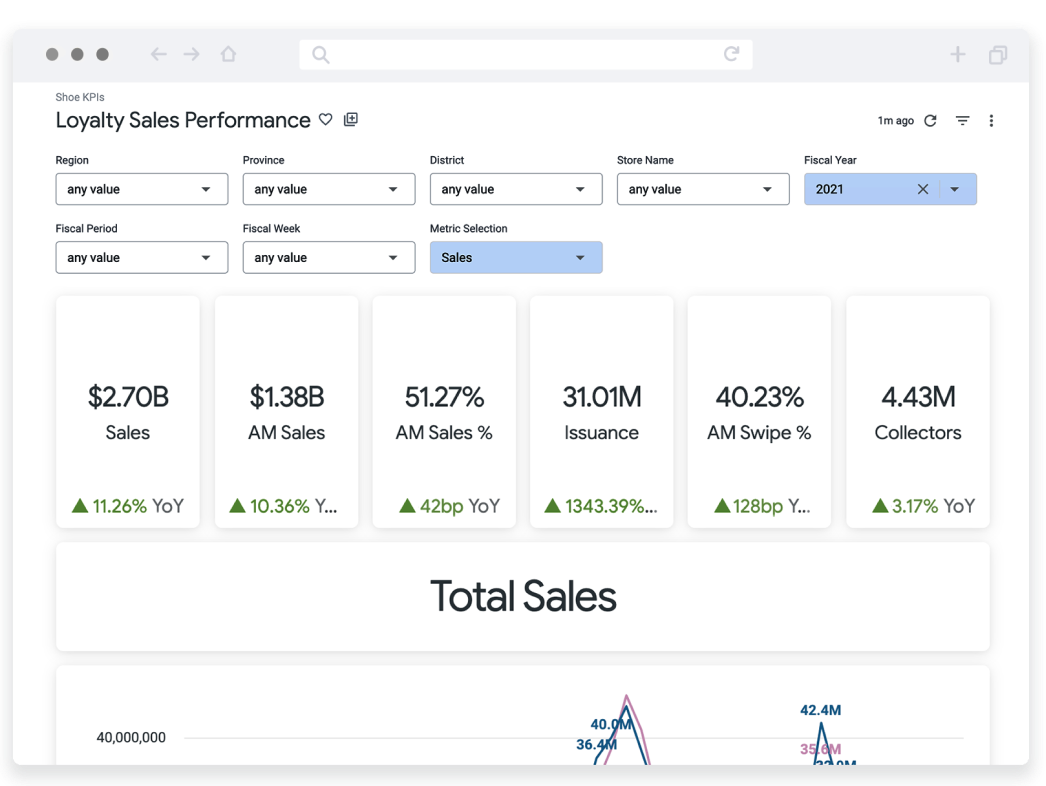Image resolution: width=1046 pixels, height=786 pixels.
Task: Open the dashboard actions three-dot menu
Action: (x=991, y=121)
